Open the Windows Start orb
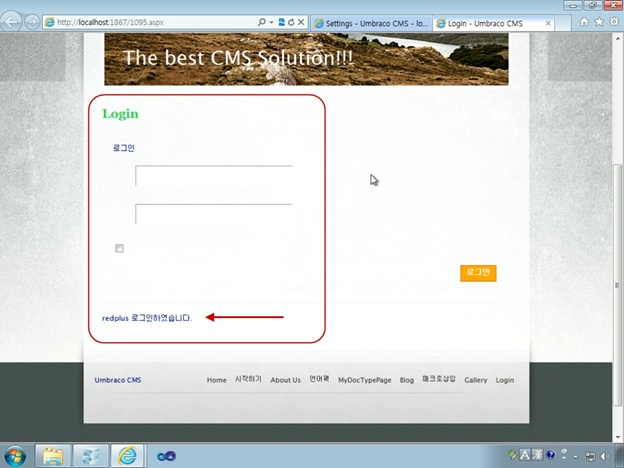 (15, 456)
